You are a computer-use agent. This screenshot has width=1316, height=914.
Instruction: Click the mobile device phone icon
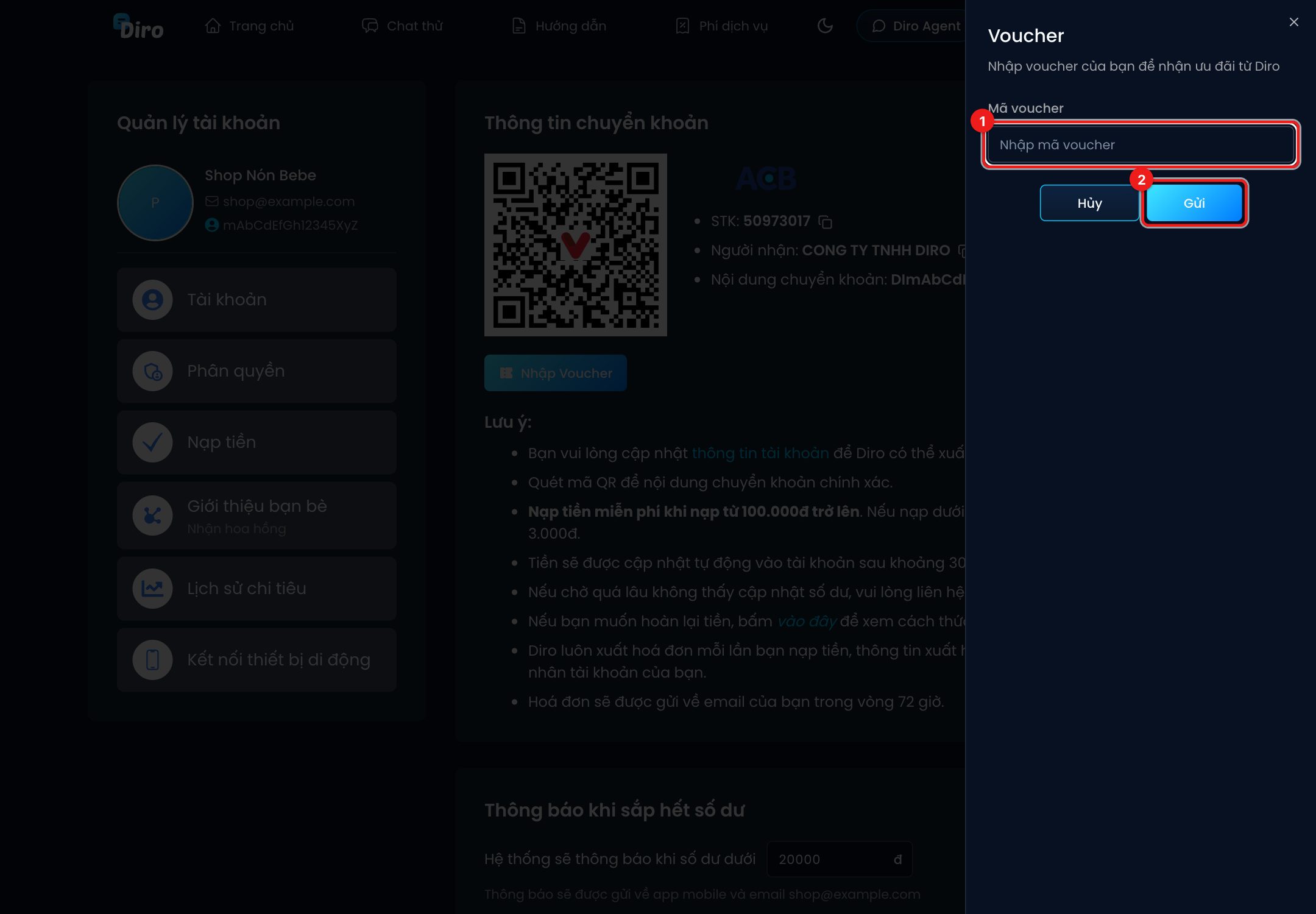152,660
